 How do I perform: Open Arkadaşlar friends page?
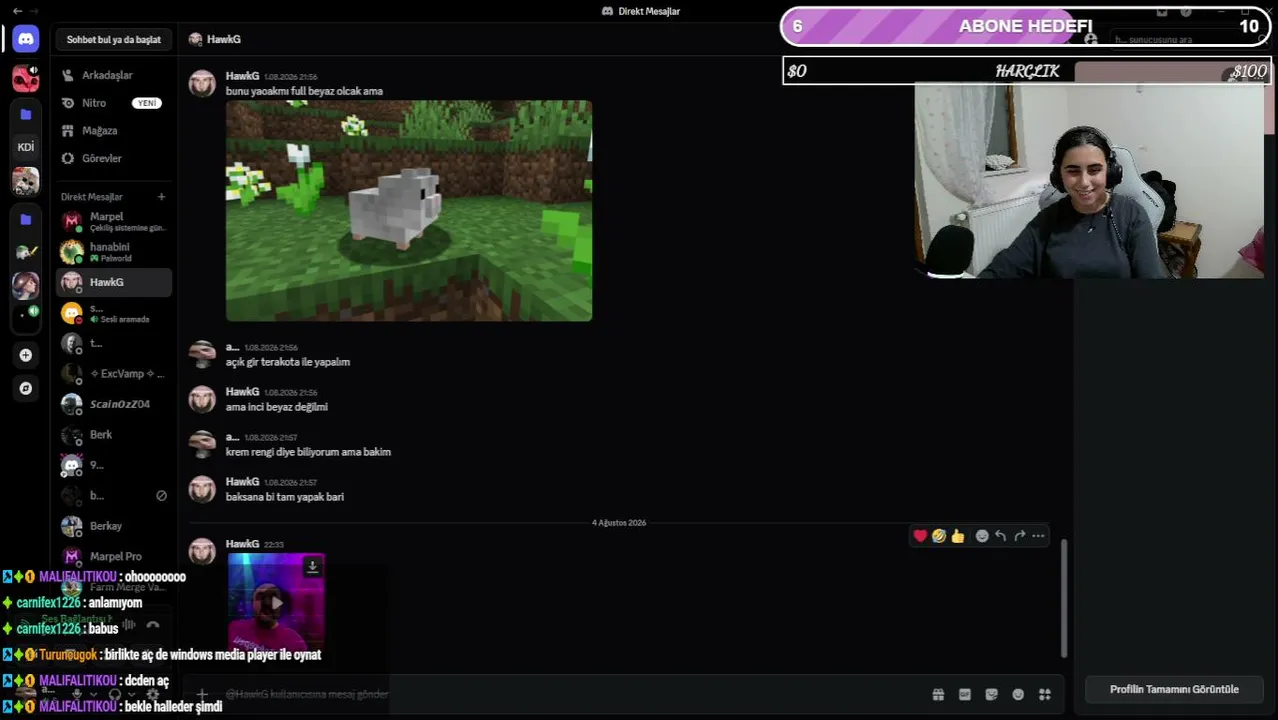tap(114, 75)
